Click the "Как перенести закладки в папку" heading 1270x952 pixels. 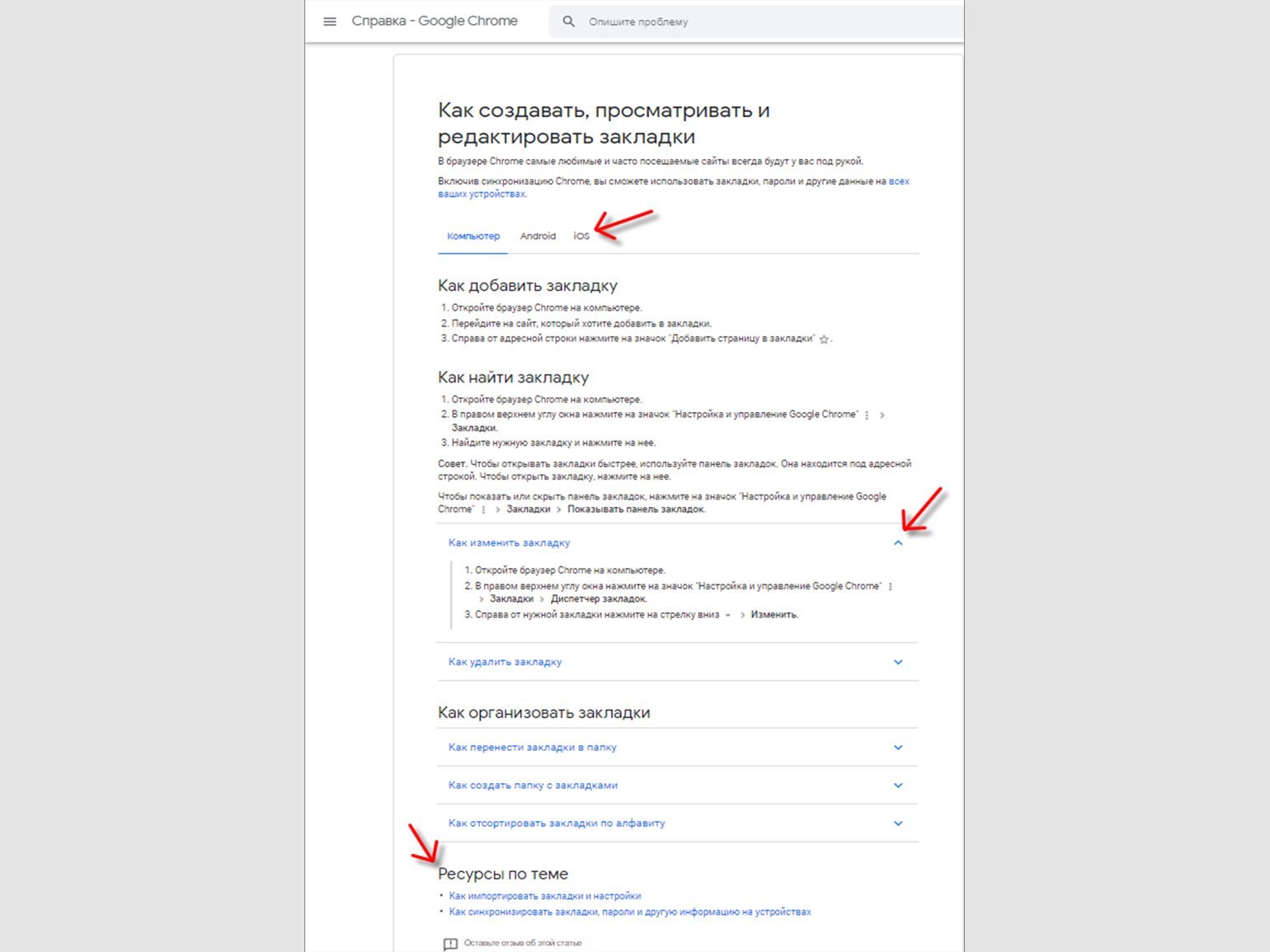click(532, 747)
